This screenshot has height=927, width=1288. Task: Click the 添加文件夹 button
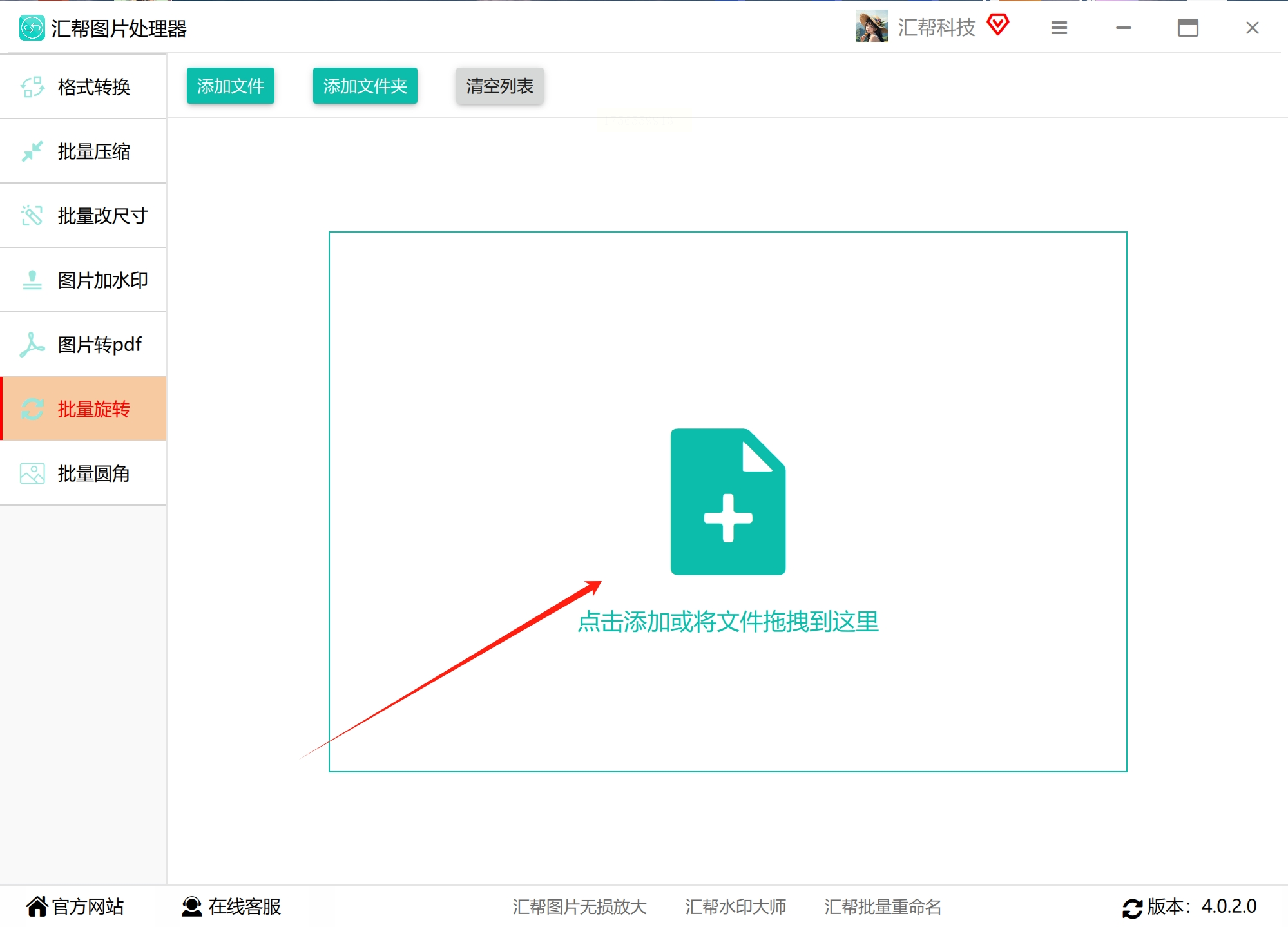click(365, 86)
